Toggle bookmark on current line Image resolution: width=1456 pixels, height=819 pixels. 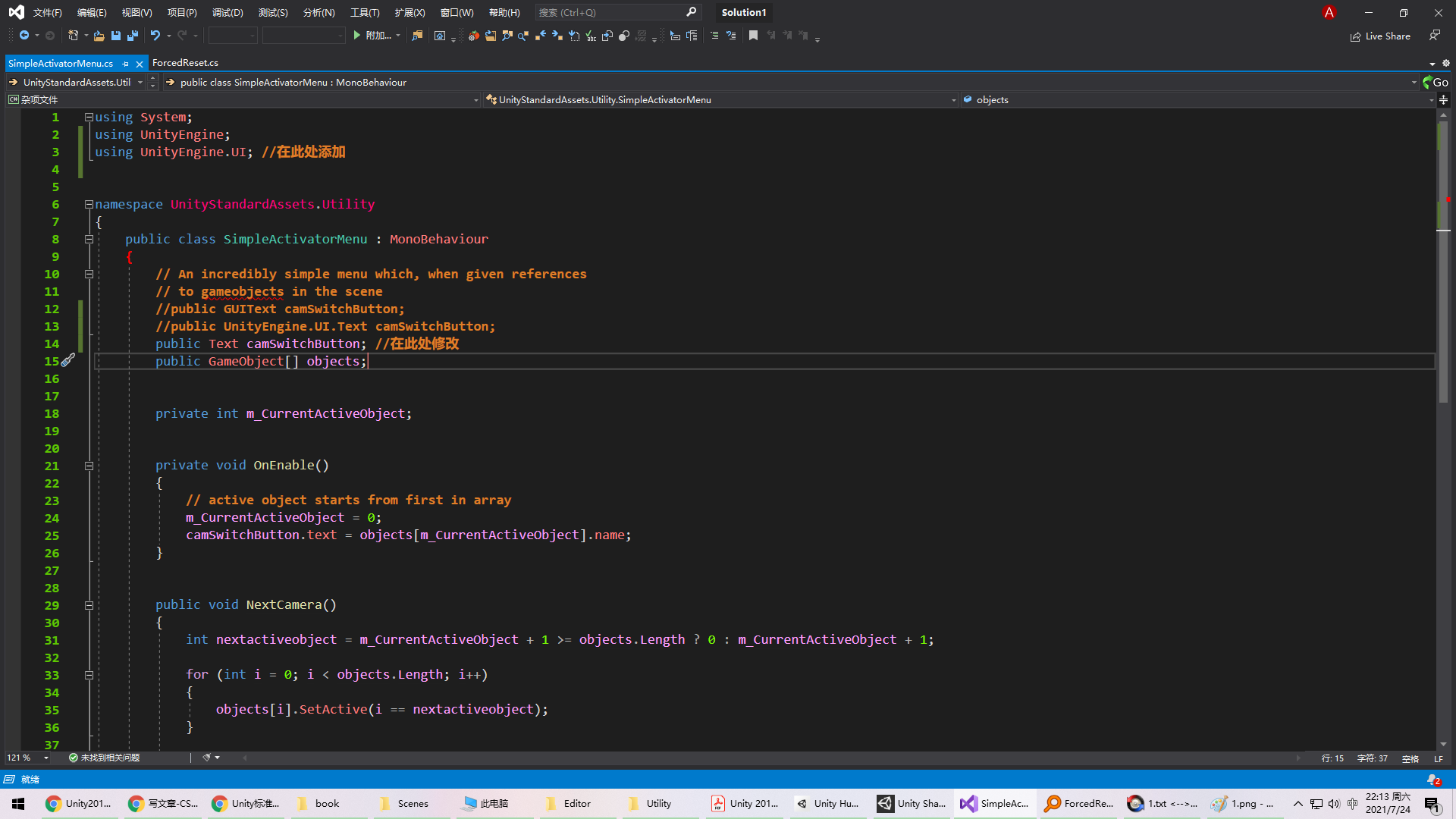coord(753,36)
